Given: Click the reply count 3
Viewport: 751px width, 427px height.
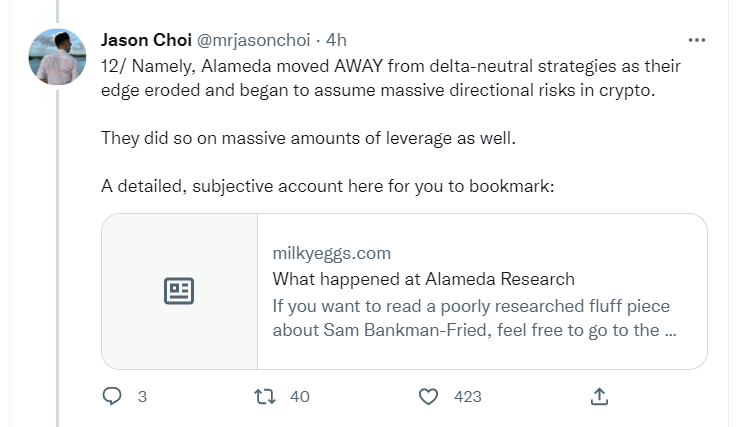Looking at the screenshot, I should coord(142,397).
